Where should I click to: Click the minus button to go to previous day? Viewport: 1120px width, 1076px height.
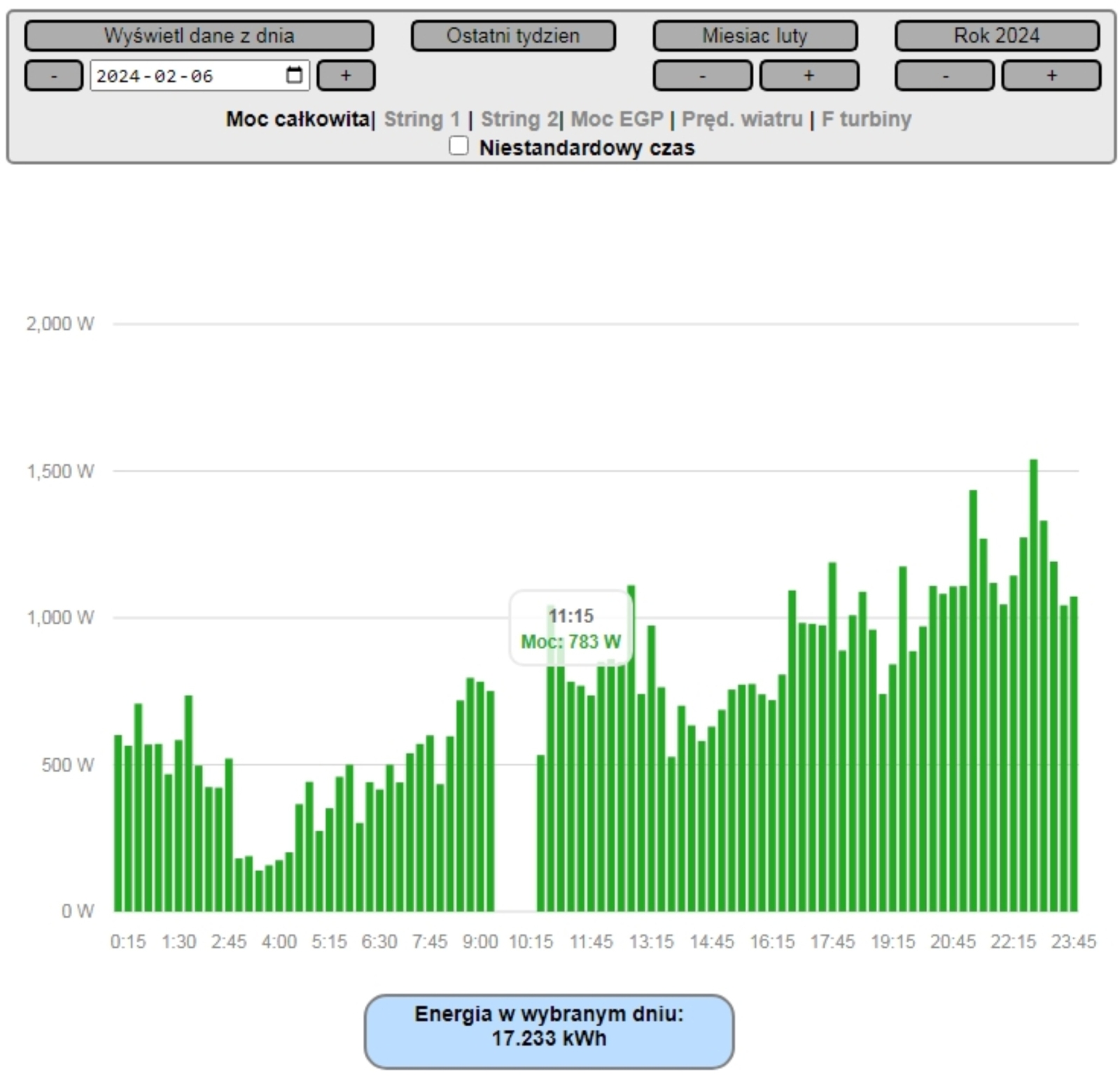click(54, 76)
